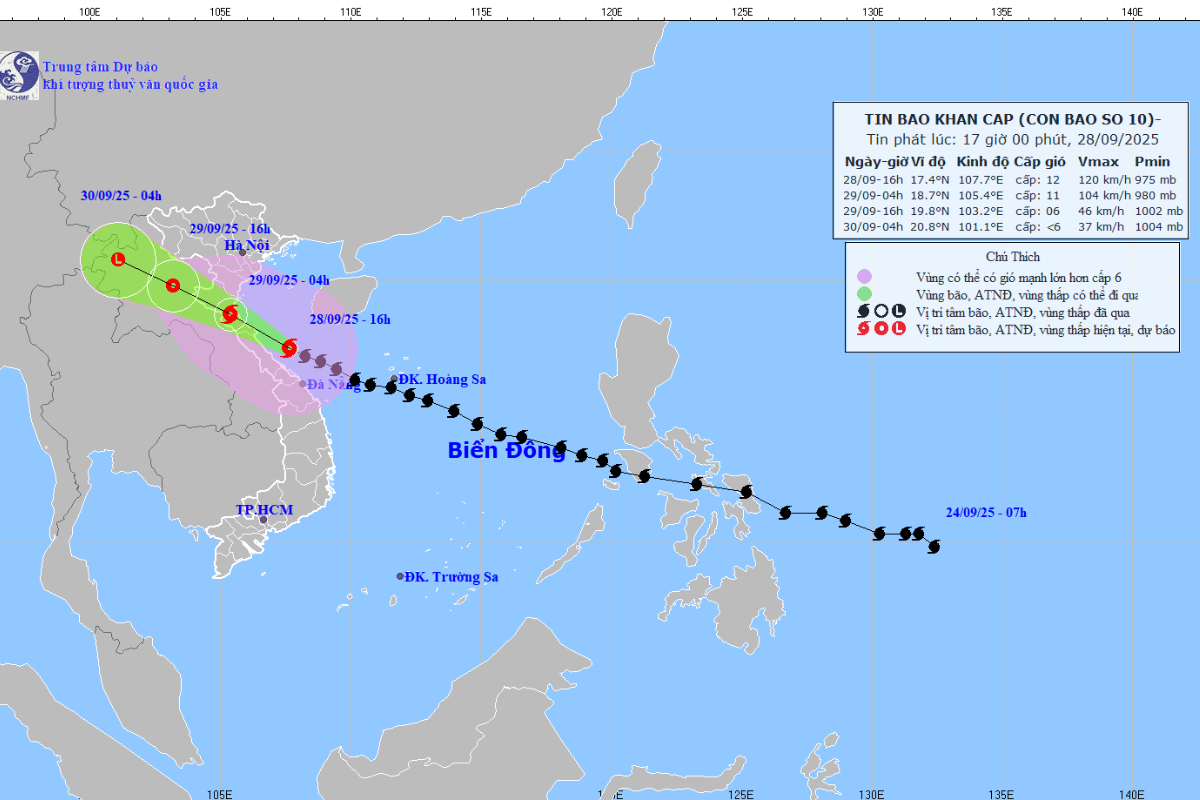
Task: Click the green circle swatch in the legend
Action: [865, 295]
